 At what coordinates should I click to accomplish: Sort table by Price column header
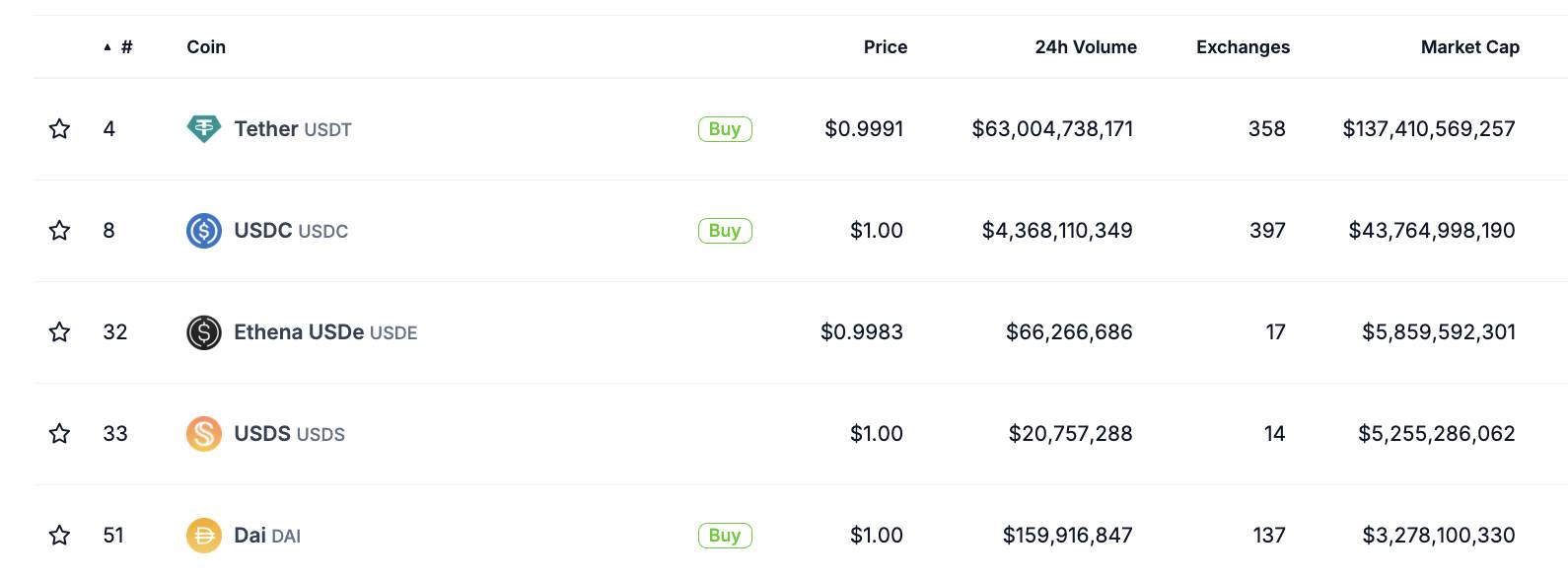(886, 47)
